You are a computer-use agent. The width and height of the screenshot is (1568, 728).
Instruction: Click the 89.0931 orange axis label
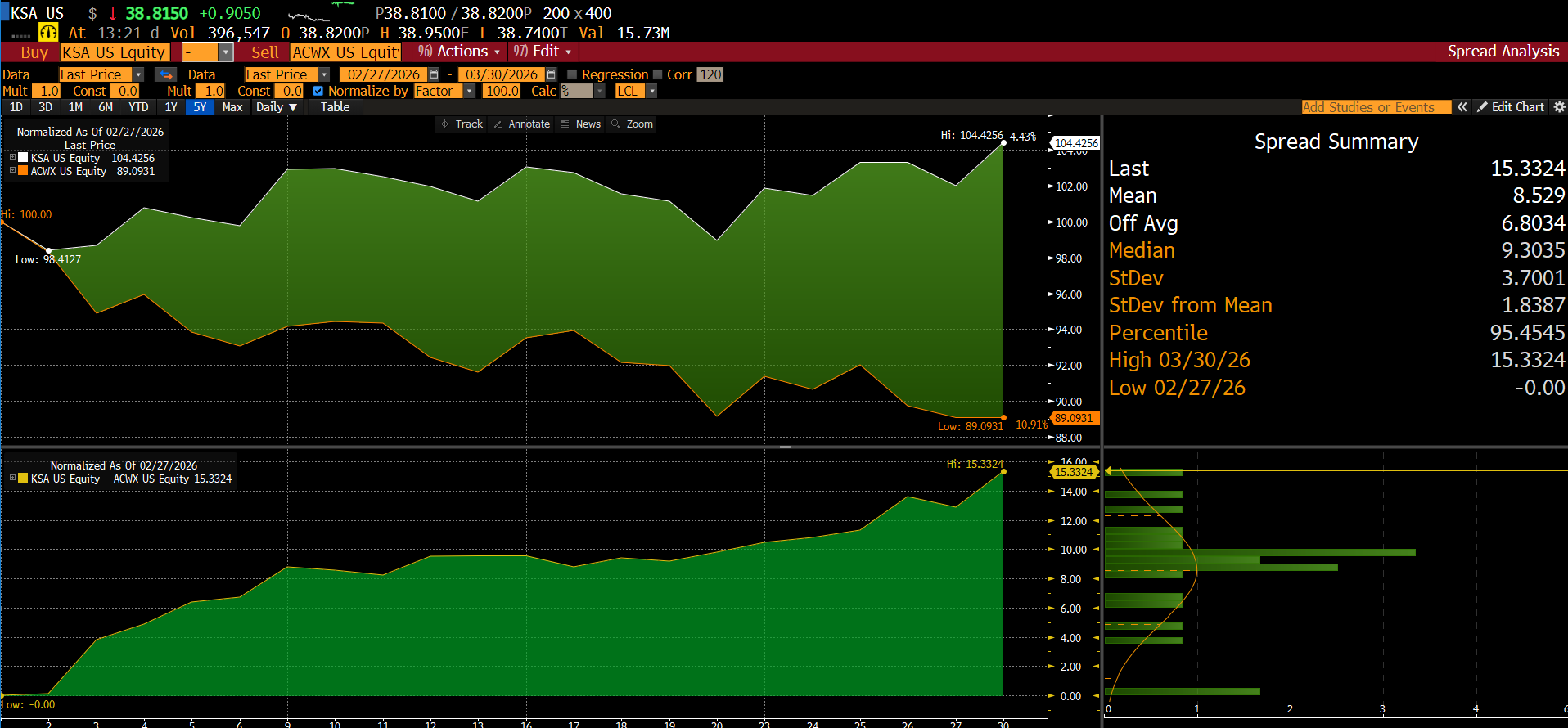coord(1074,418)
